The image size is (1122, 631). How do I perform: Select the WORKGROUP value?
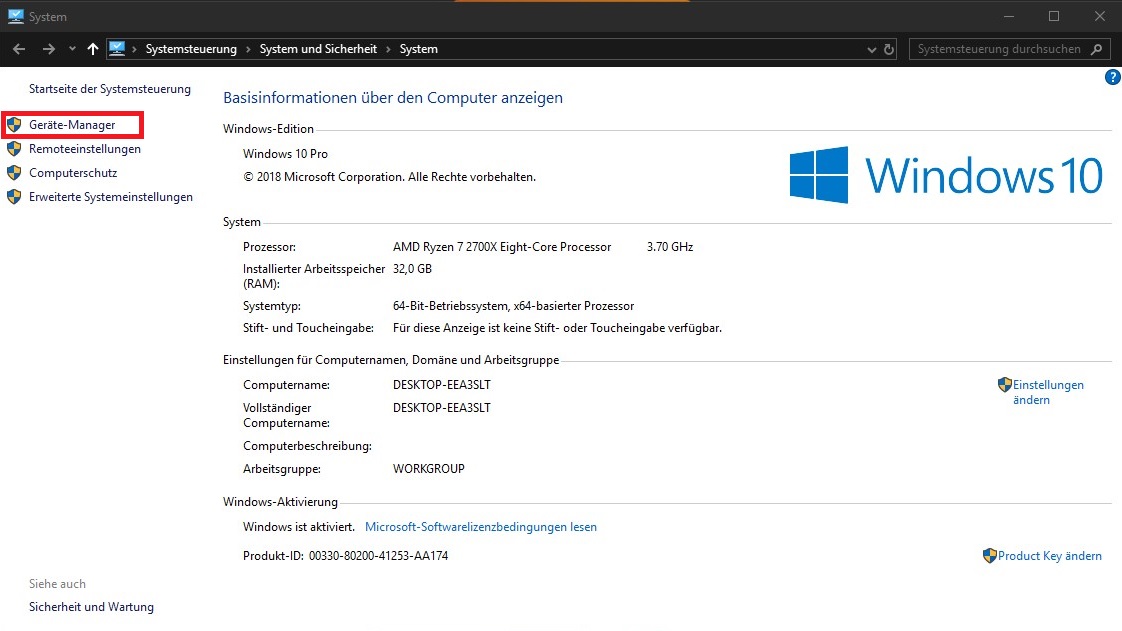[429, 469]
